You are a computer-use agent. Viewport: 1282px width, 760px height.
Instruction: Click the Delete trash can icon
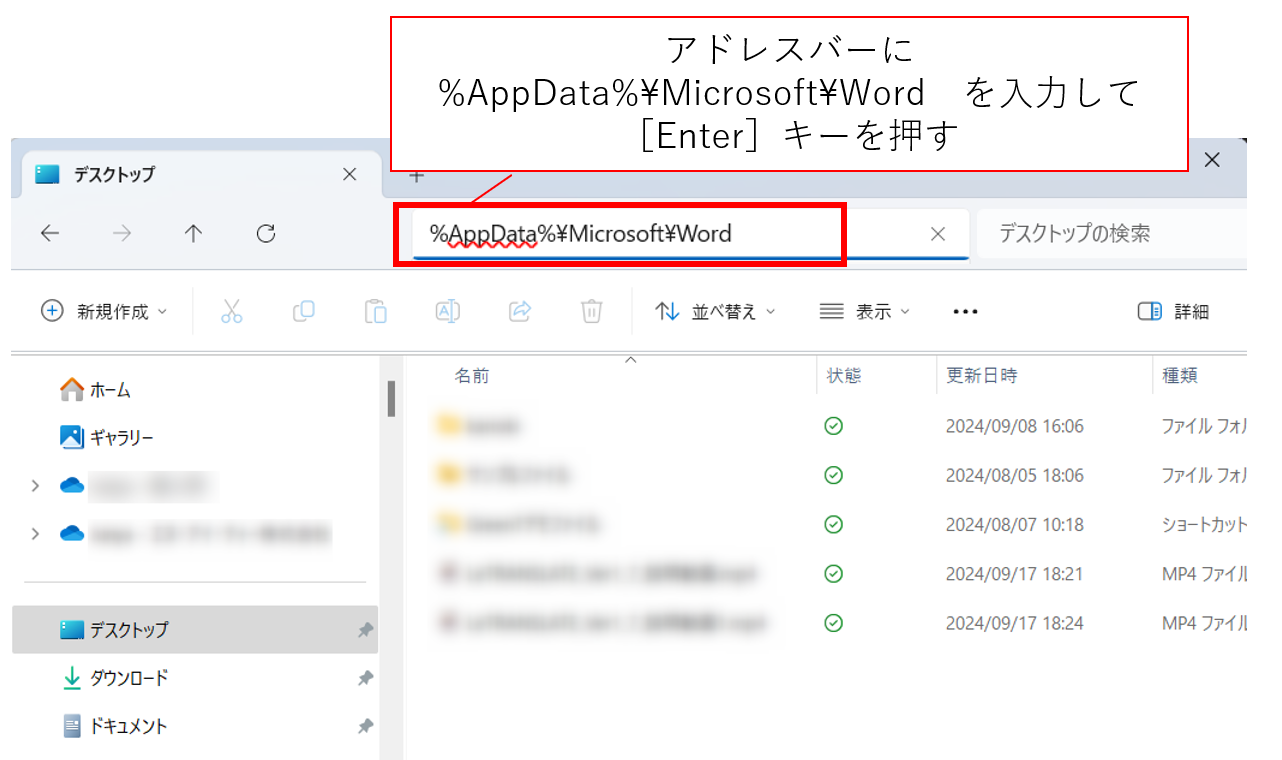tap(591, 312)
